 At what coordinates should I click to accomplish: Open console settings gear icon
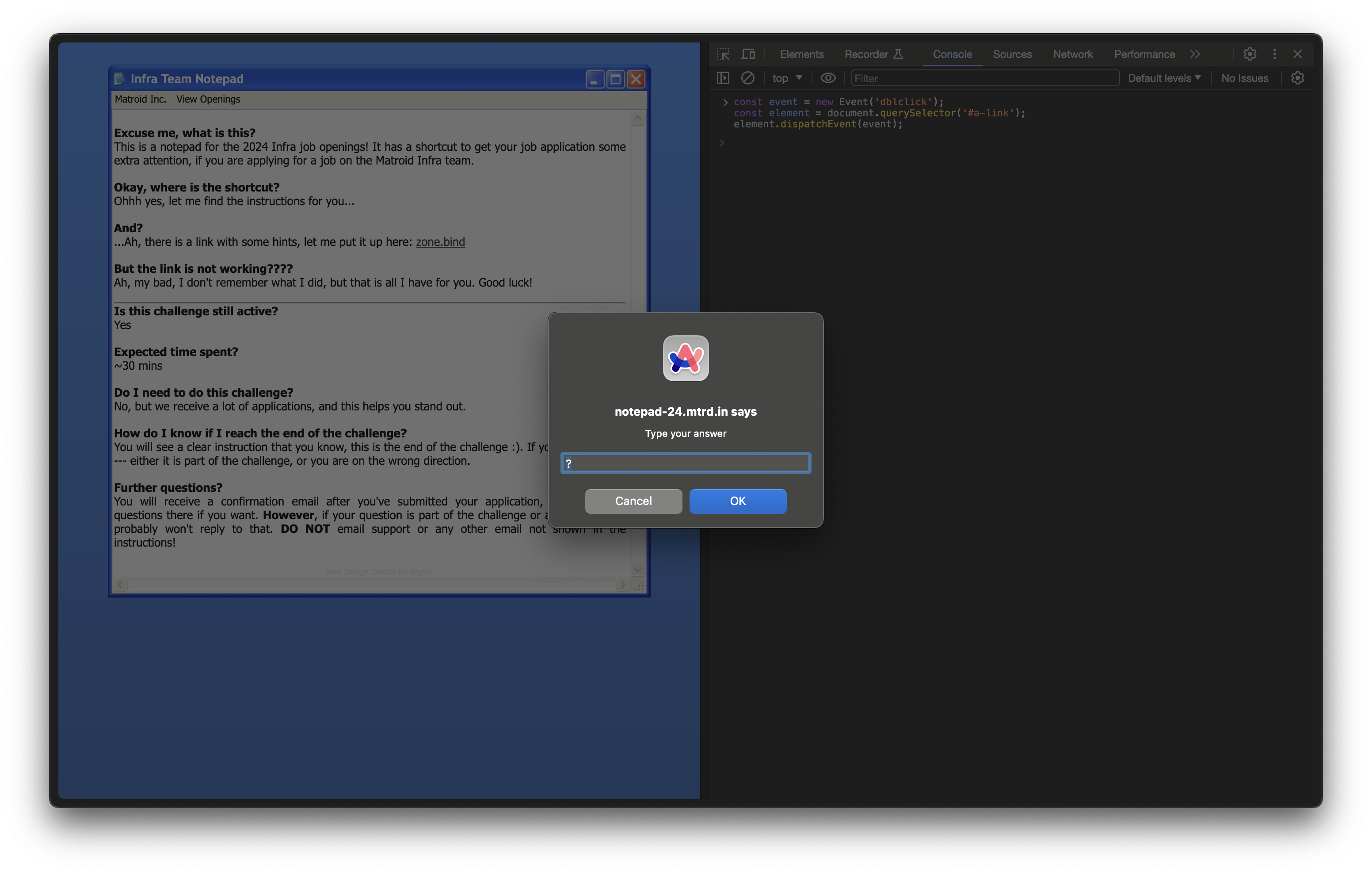(x=1297, y=78)
